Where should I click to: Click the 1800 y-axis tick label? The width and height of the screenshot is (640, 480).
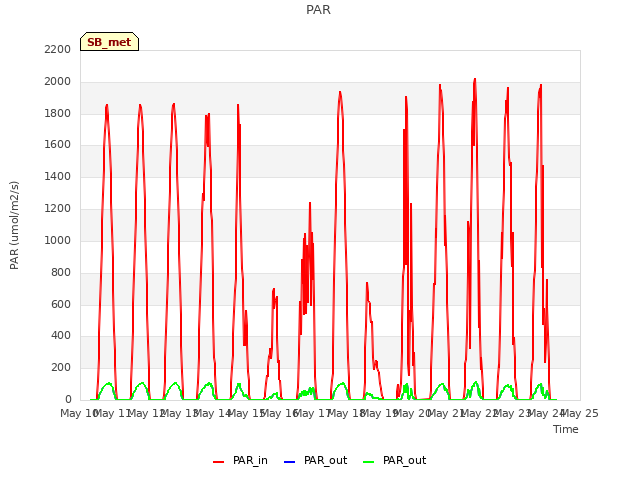tap(58, 113)
